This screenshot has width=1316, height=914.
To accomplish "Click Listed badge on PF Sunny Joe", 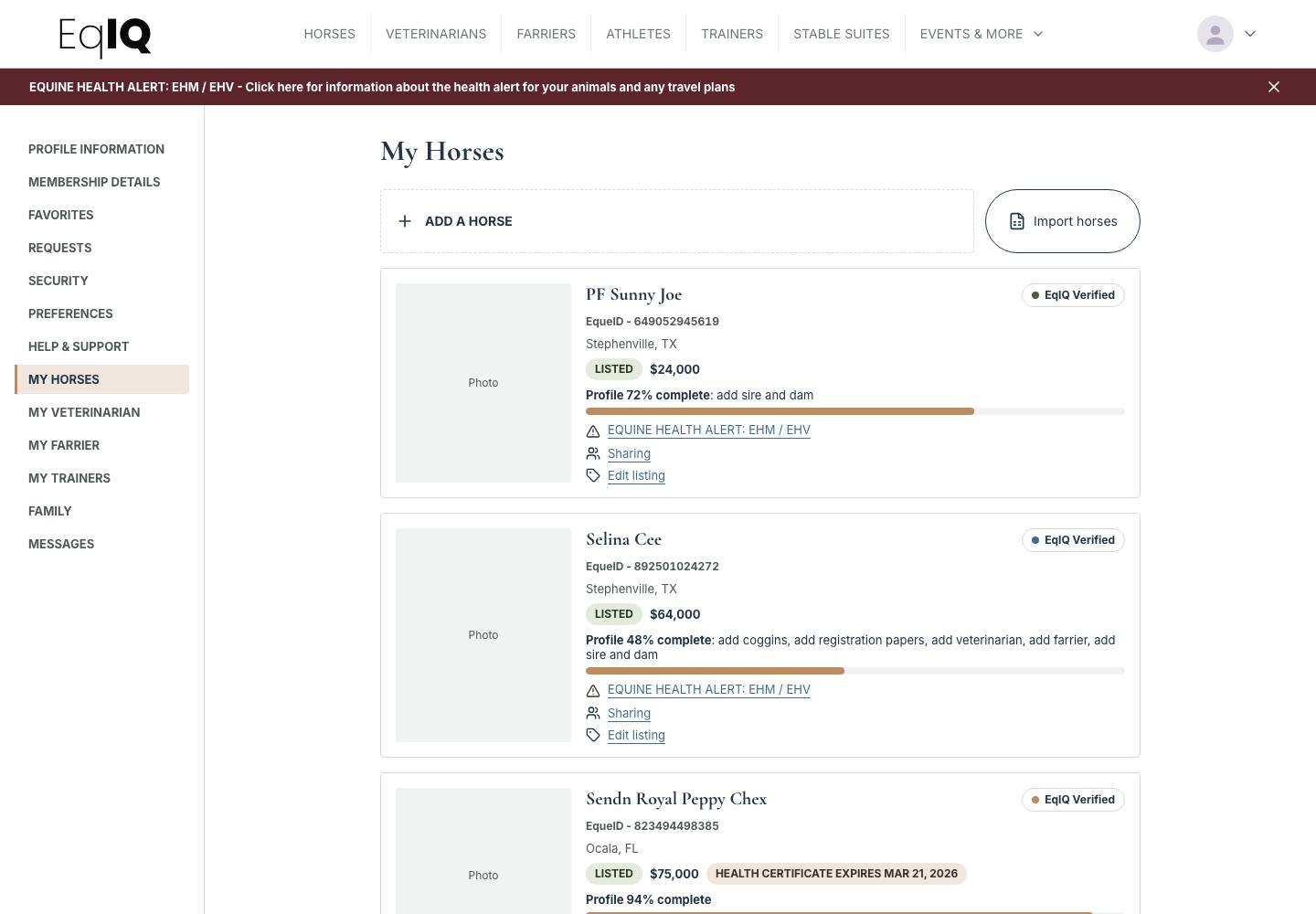I will click(614, 369).
